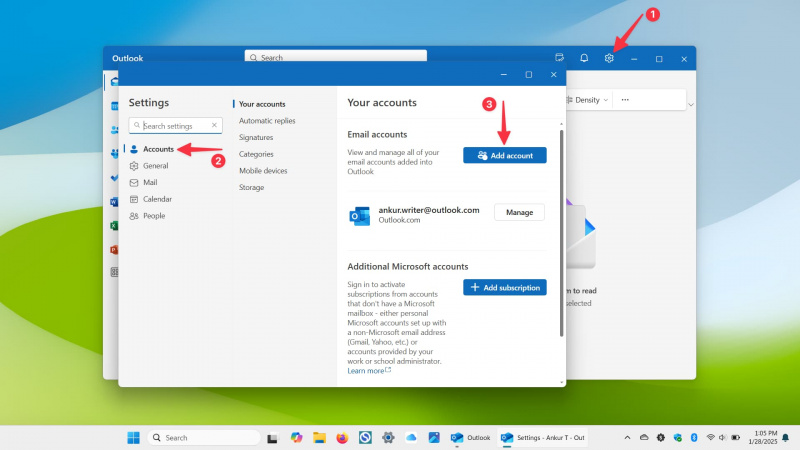Click the Outlook.com account logo icon

[x=360, y=216]
